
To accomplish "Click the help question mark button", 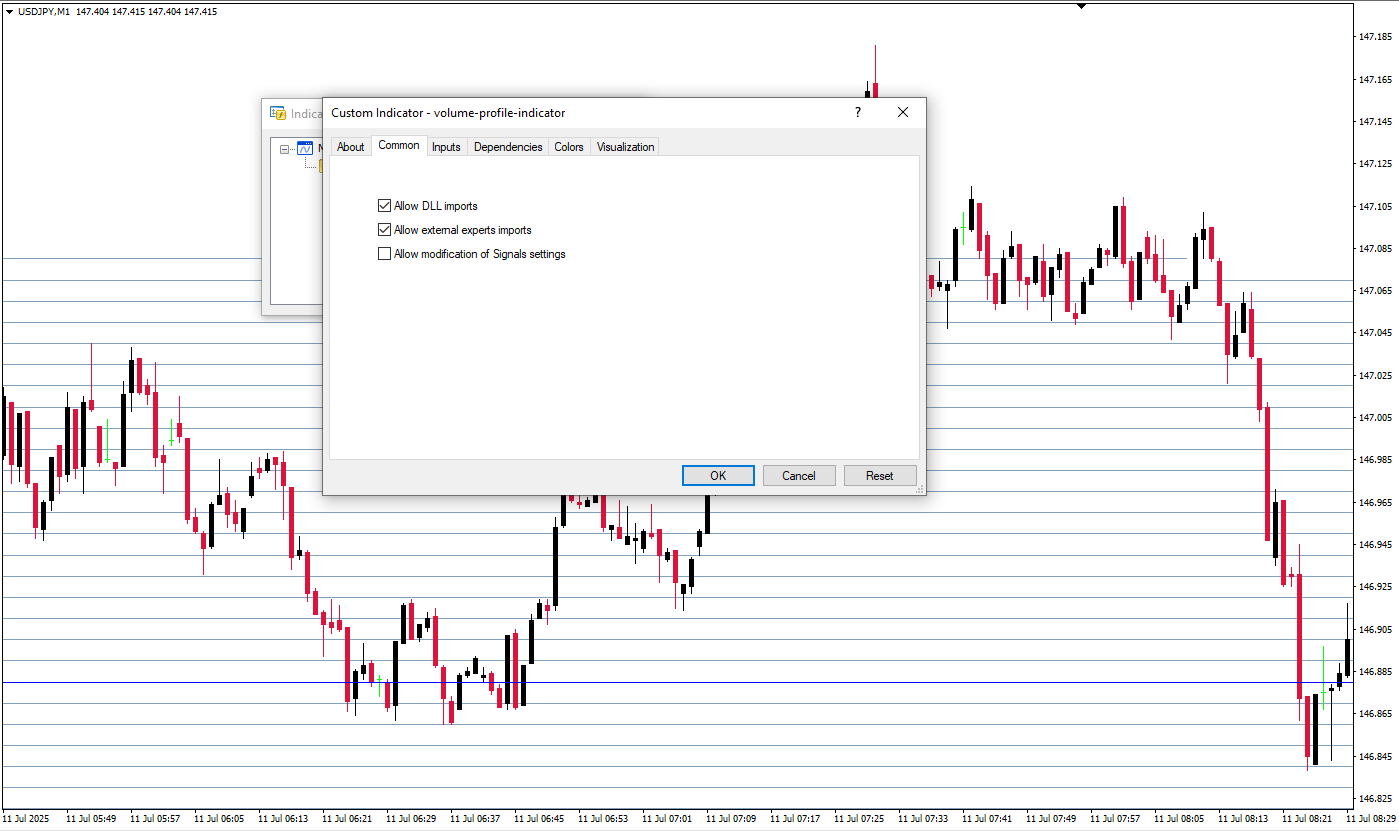I will tap(857, 113).
